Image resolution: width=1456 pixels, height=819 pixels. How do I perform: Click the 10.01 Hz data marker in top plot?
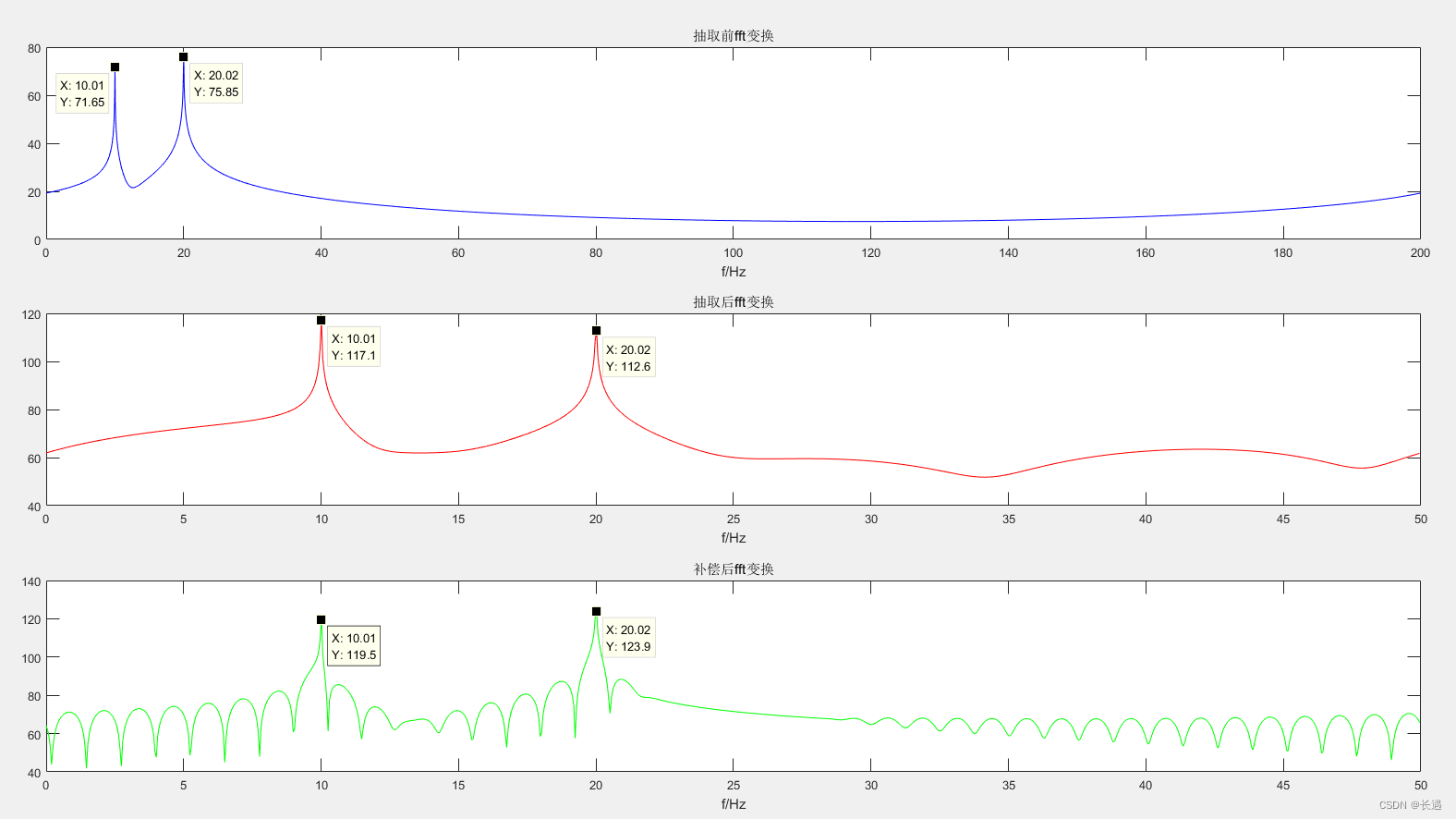115,67
